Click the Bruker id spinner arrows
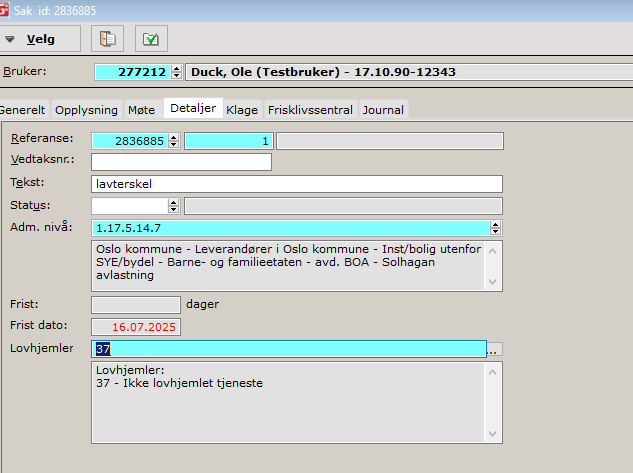Viewport: 633px width, 473px height. (x=176, y=72)
